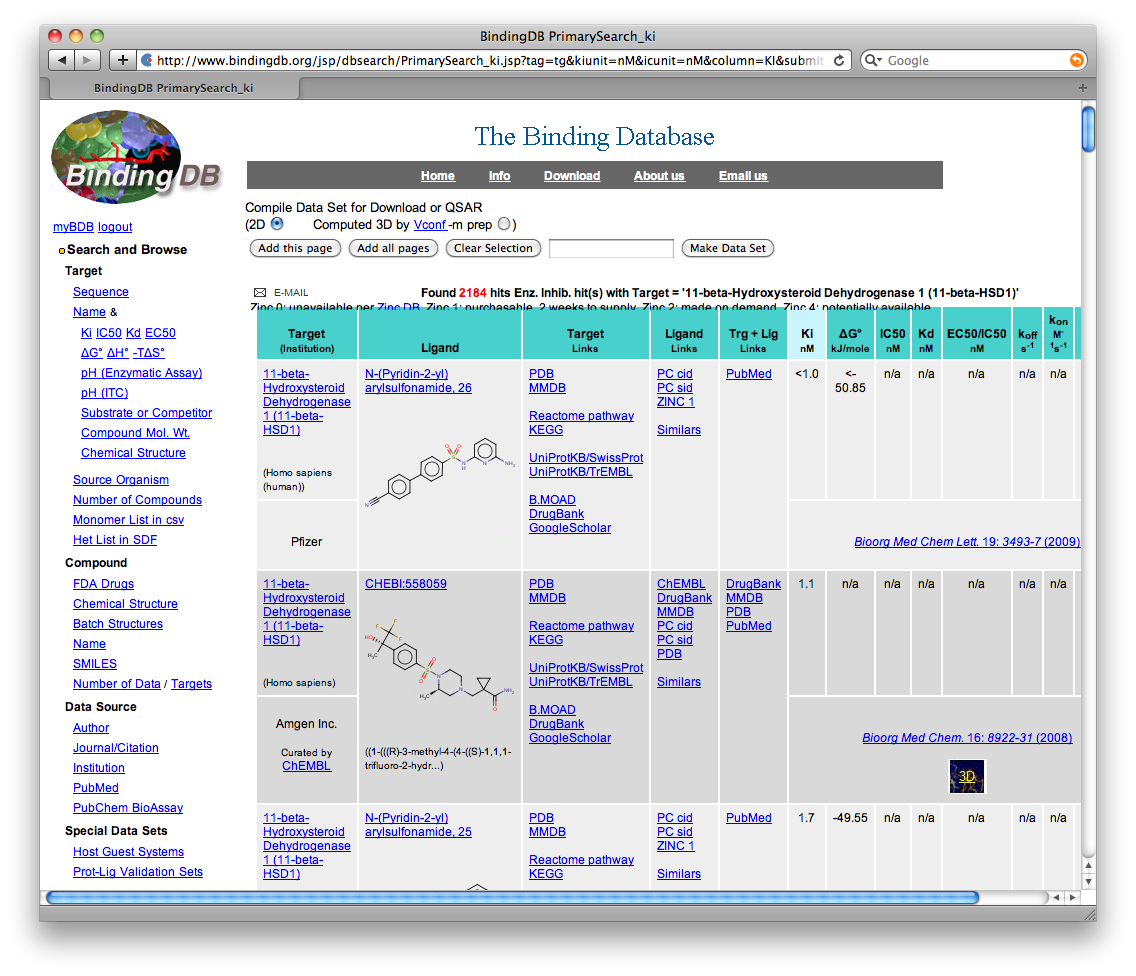Click the horizontal scrollbar thumb at bottom
Image resolution: width=1136 pixels, height=976 pixels.
click(x=512, y=897)
